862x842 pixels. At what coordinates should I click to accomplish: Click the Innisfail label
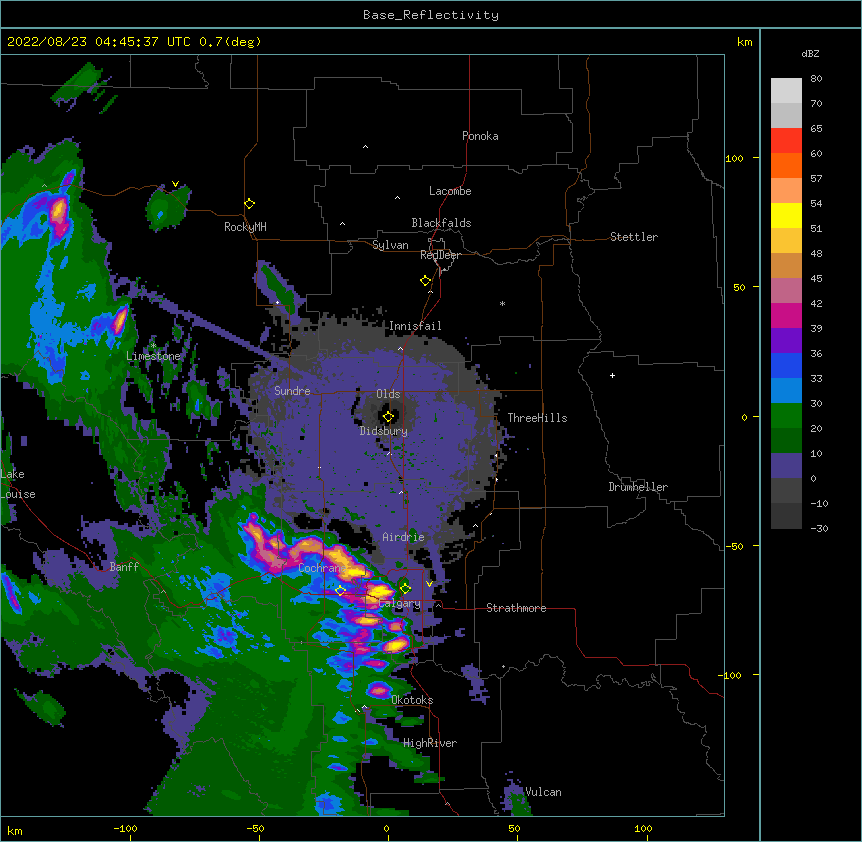(415, 326)
